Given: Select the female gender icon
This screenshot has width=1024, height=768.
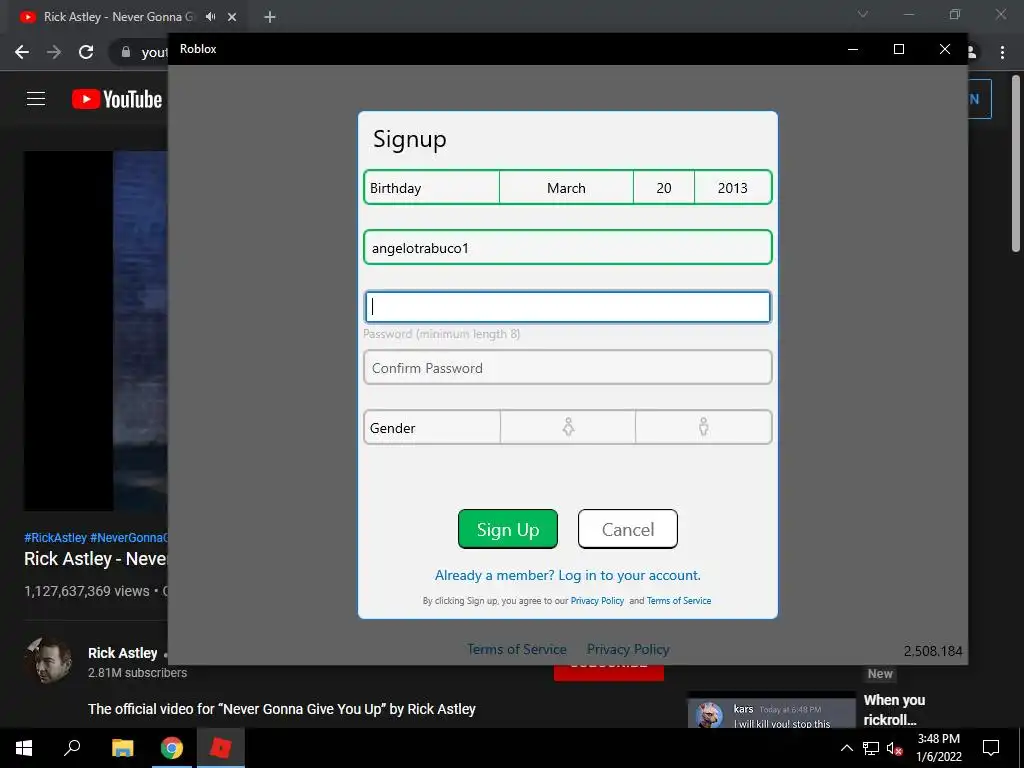Looking at the screenshot, I should (x=568, y=427).
